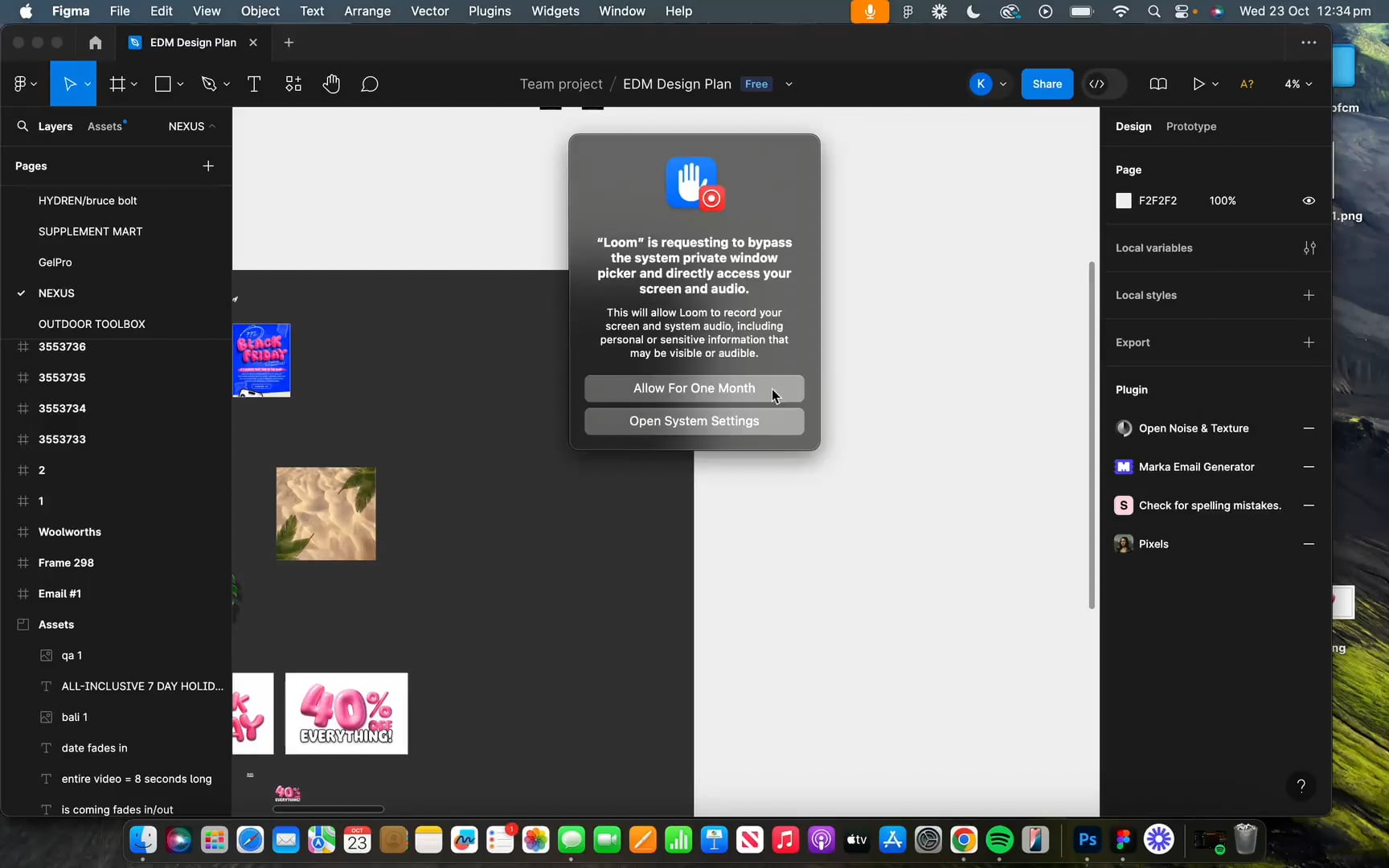Select the Rectangle shape tool
This screenshot has width=1389, height=868.
pos(163,84)
